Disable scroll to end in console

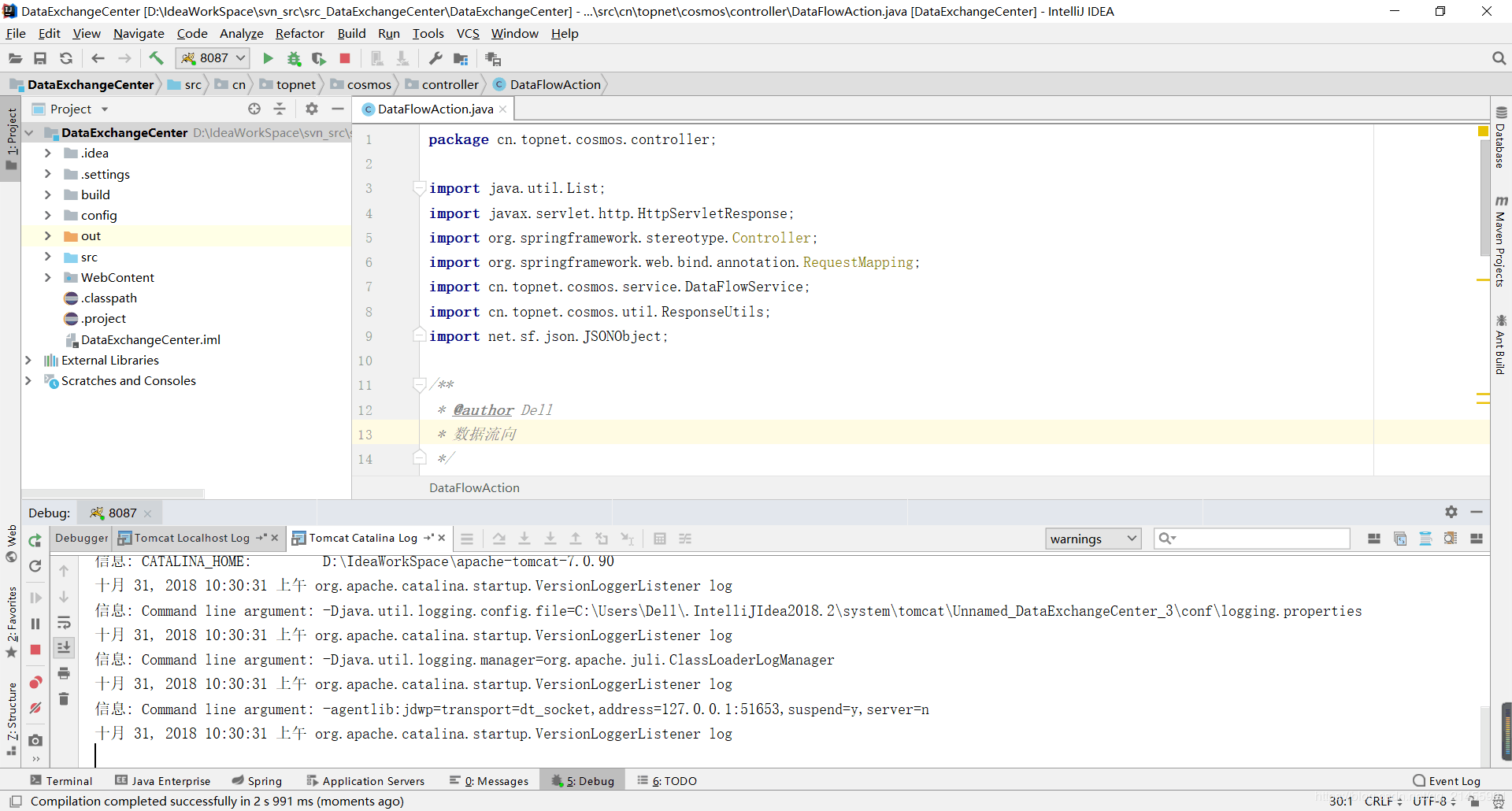tap(64, 647)
